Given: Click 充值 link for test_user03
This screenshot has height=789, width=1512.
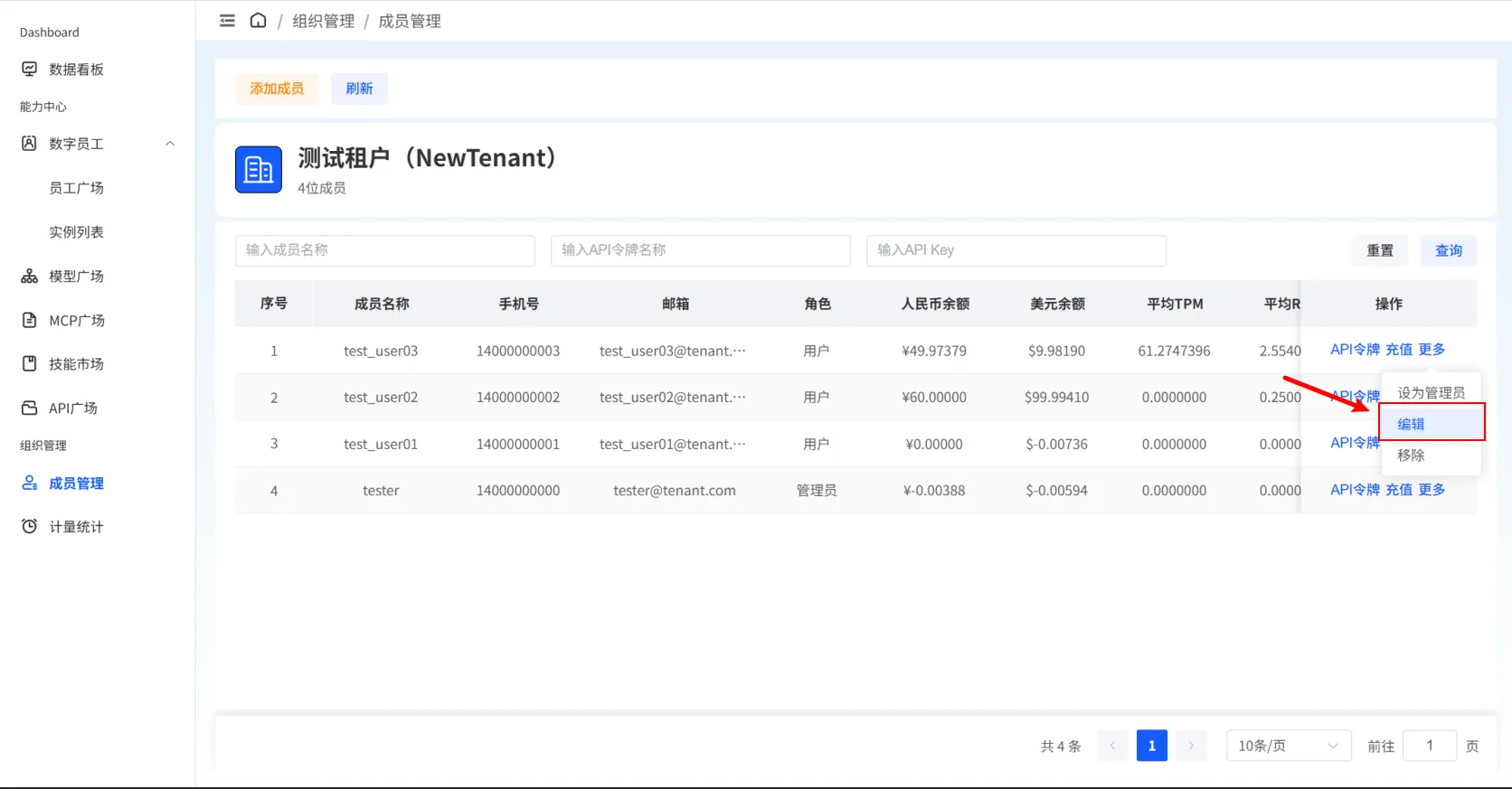Looking at the screenshot, I should (x=1399, y=350).
